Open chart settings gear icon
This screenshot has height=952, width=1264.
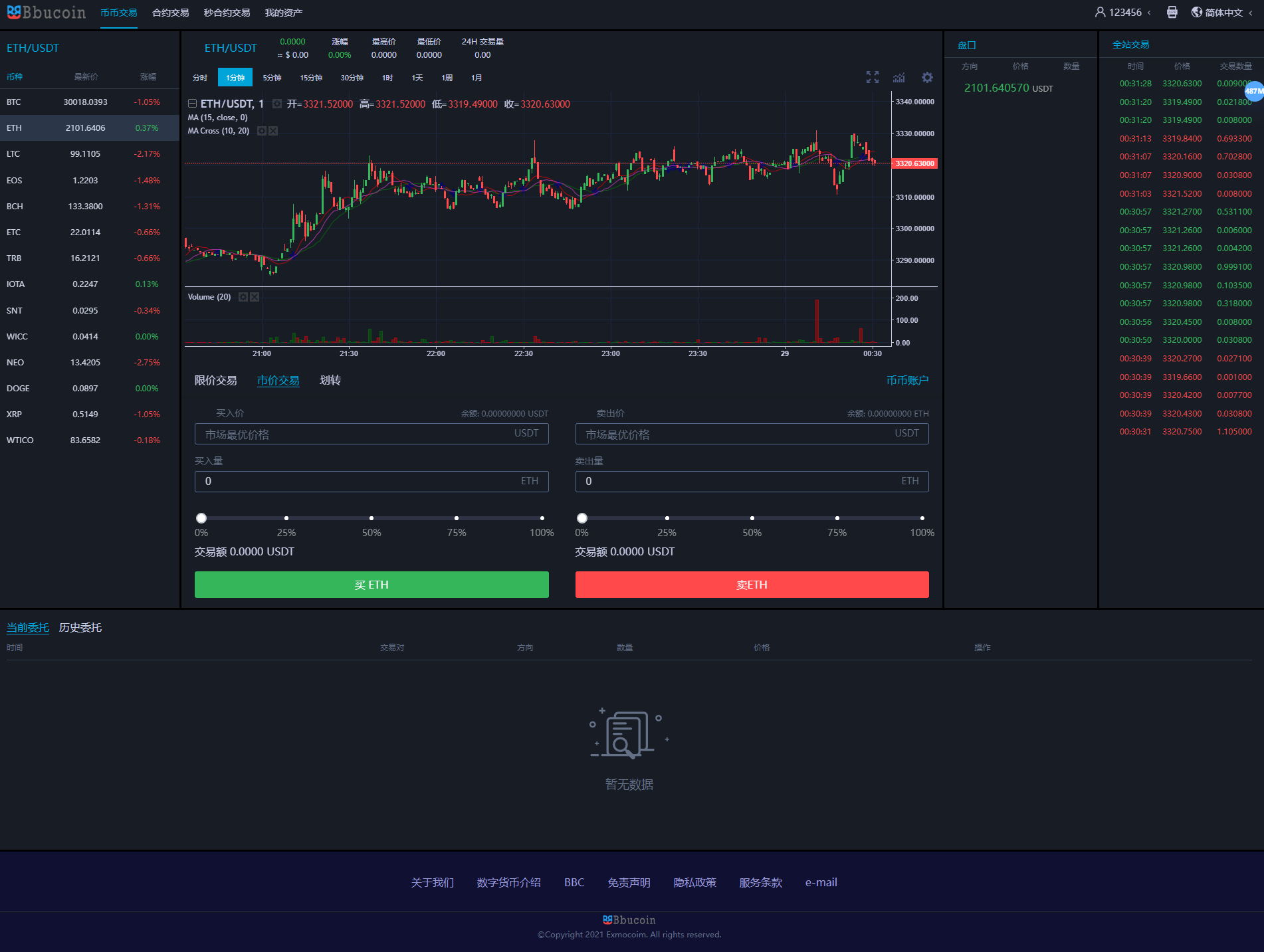point(927,78)
